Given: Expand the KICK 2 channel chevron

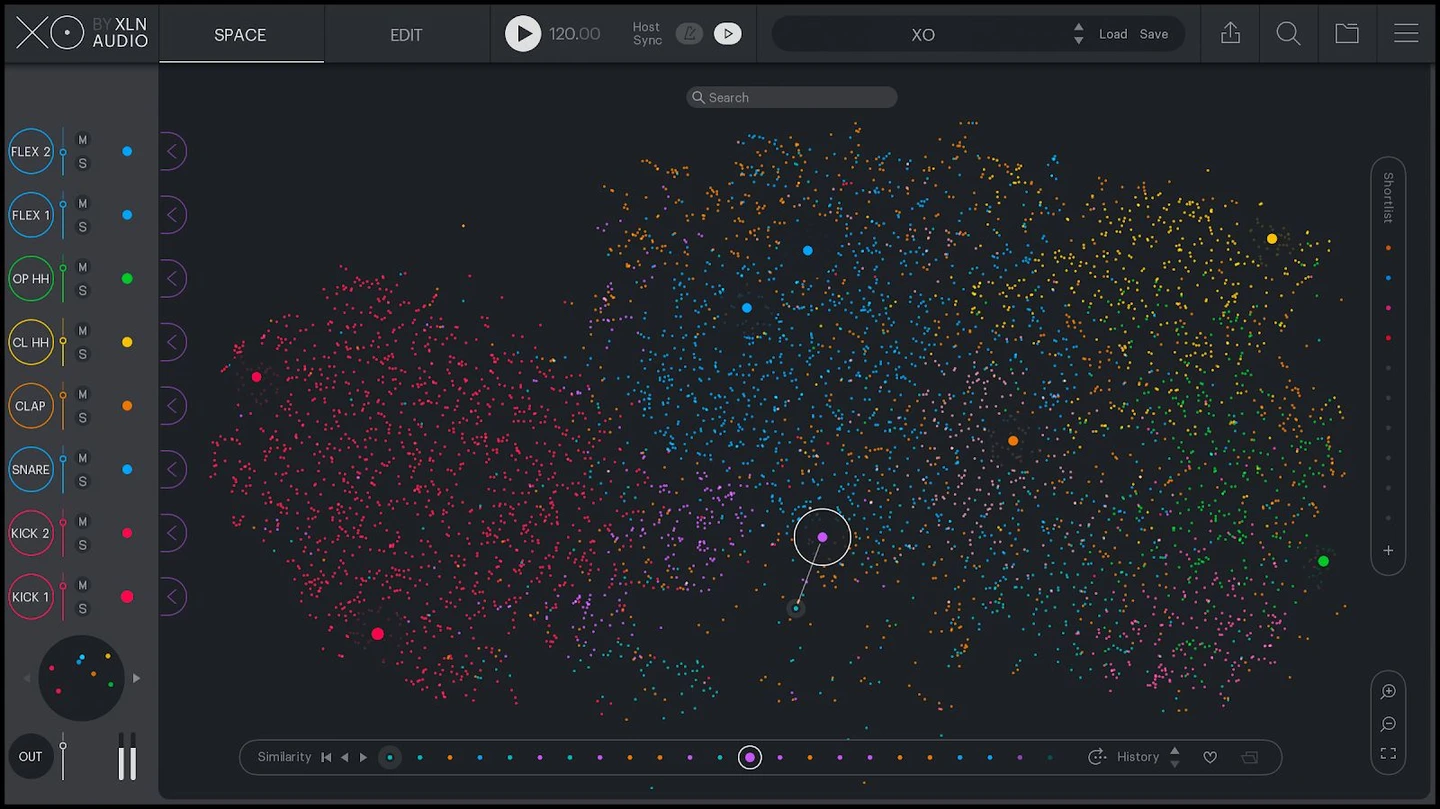Looking at the screenshot, I should pos(172,533).
